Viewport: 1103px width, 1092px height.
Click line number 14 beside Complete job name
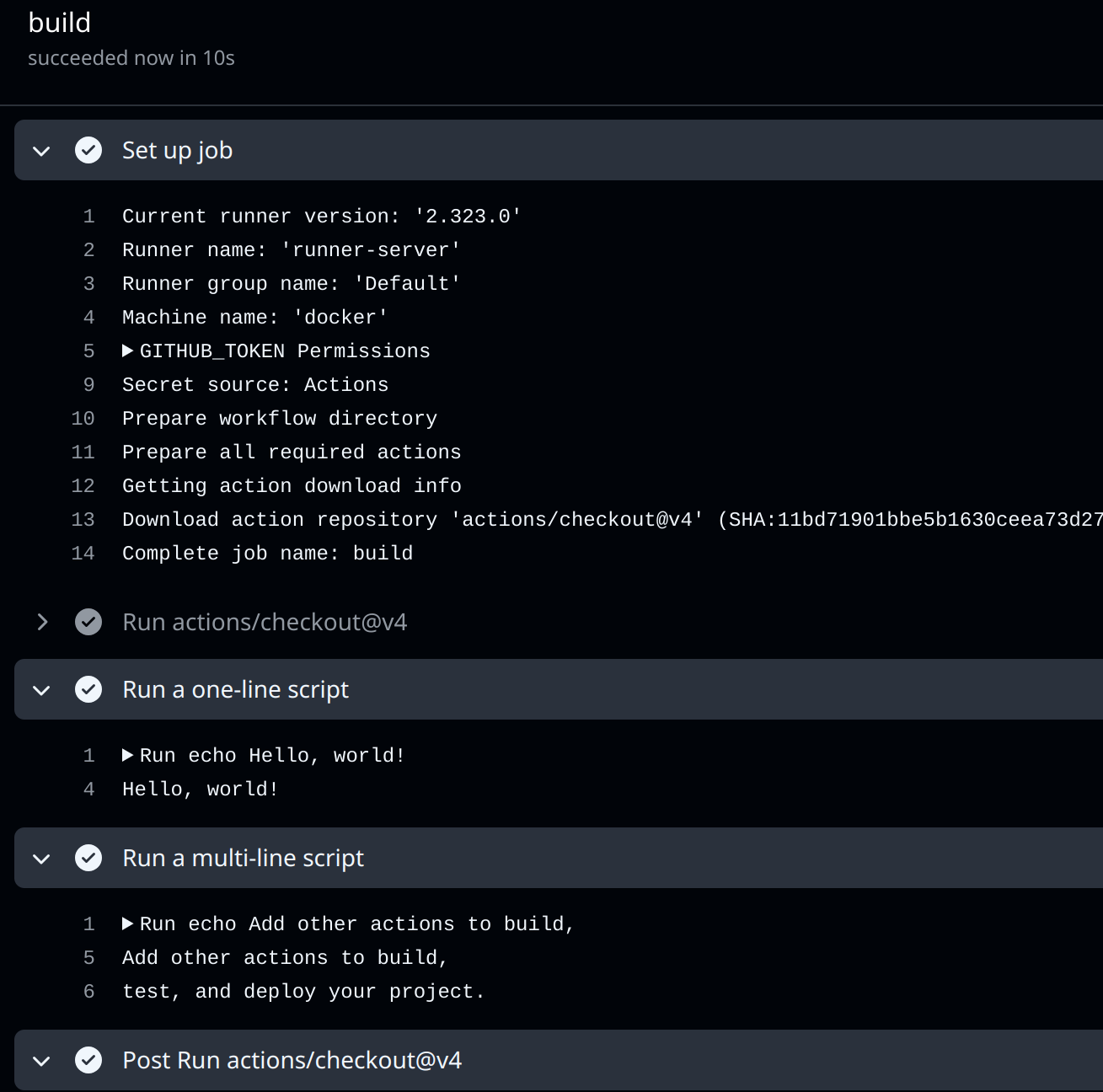point(83,553)
